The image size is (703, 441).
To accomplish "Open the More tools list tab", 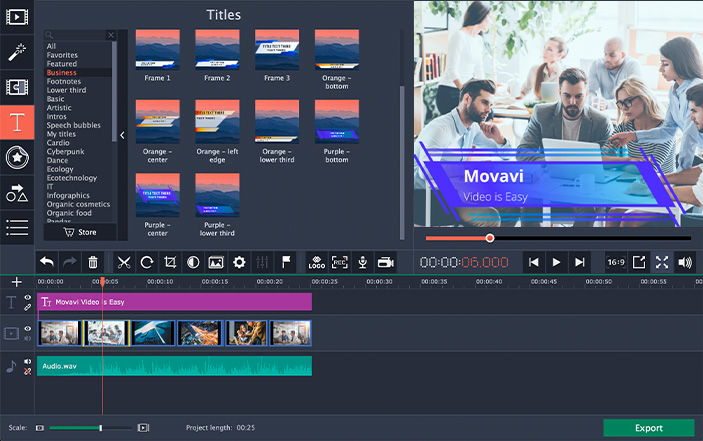I will (17, 227).
